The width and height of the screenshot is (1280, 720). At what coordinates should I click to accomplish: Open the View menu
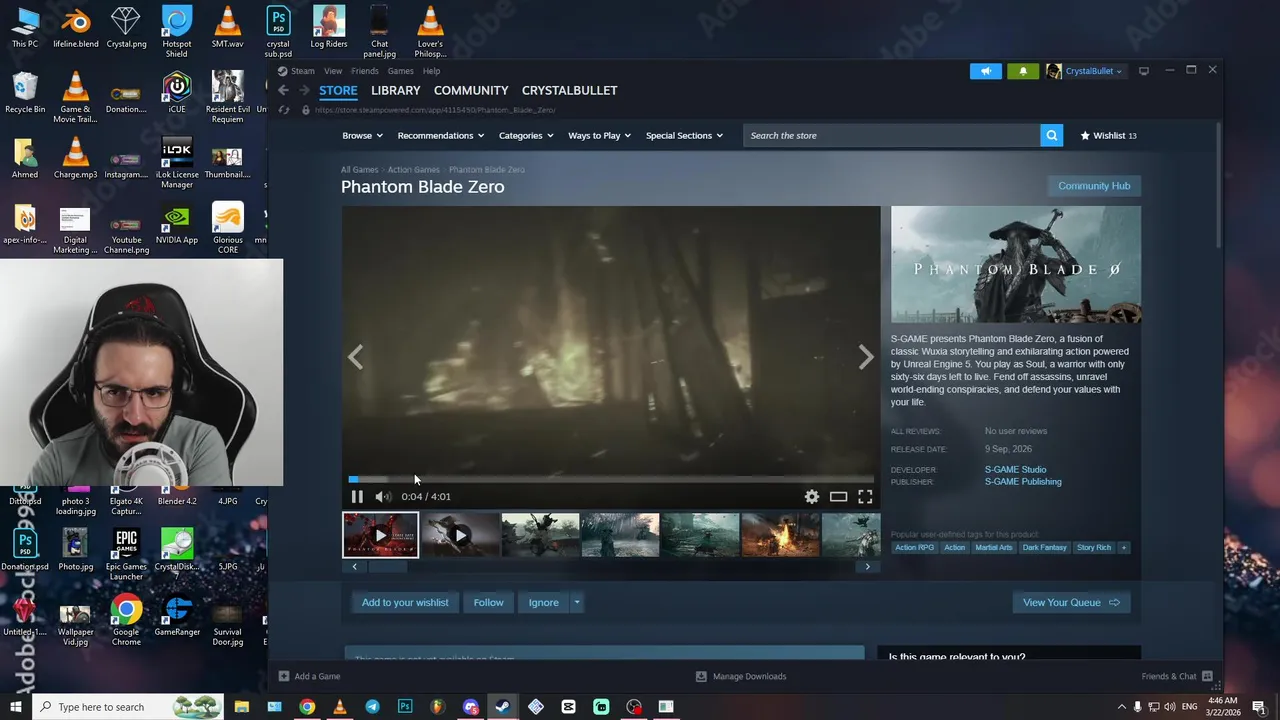coord(333,71)
